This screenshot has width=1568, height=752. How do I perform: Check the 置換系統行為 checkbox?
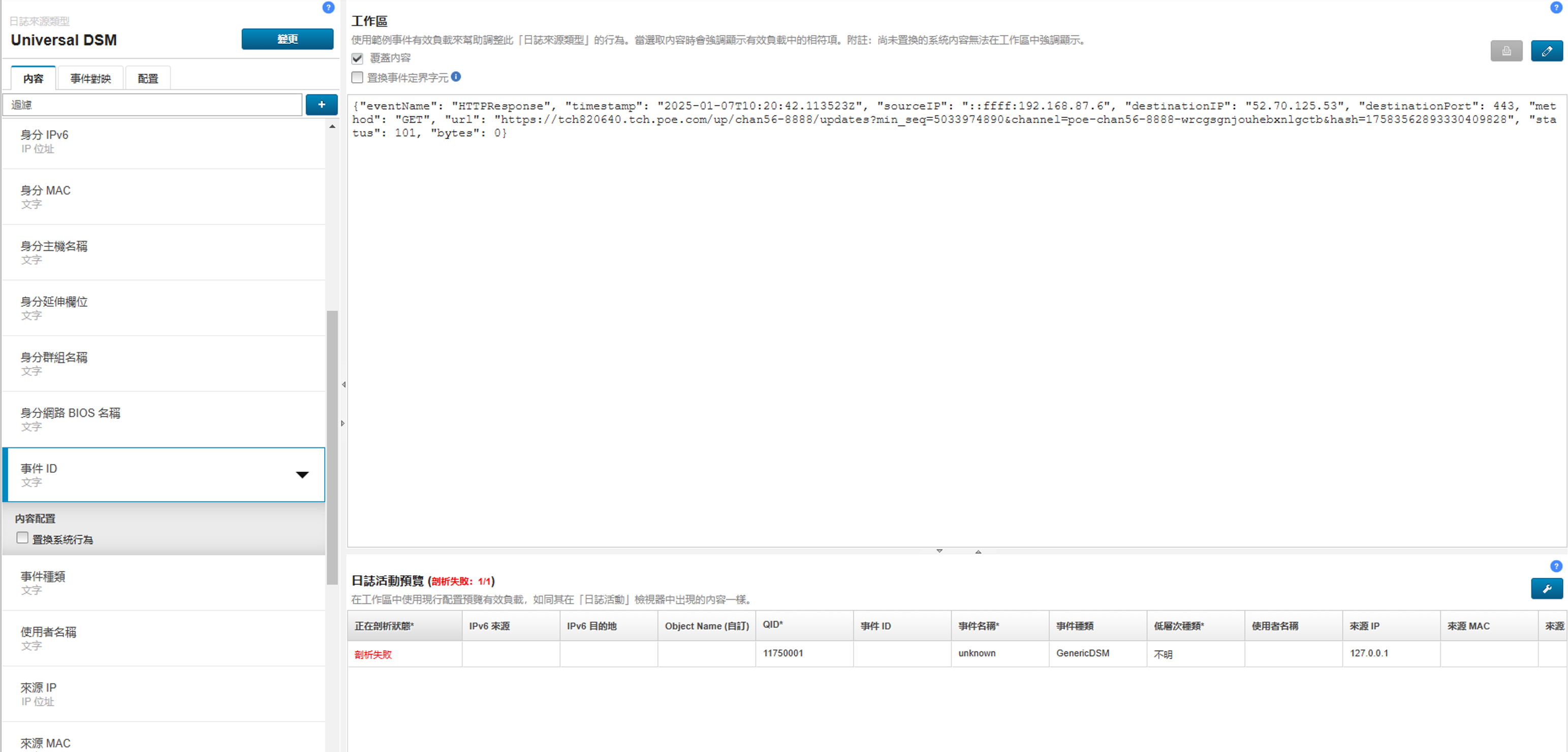point(22,538)
